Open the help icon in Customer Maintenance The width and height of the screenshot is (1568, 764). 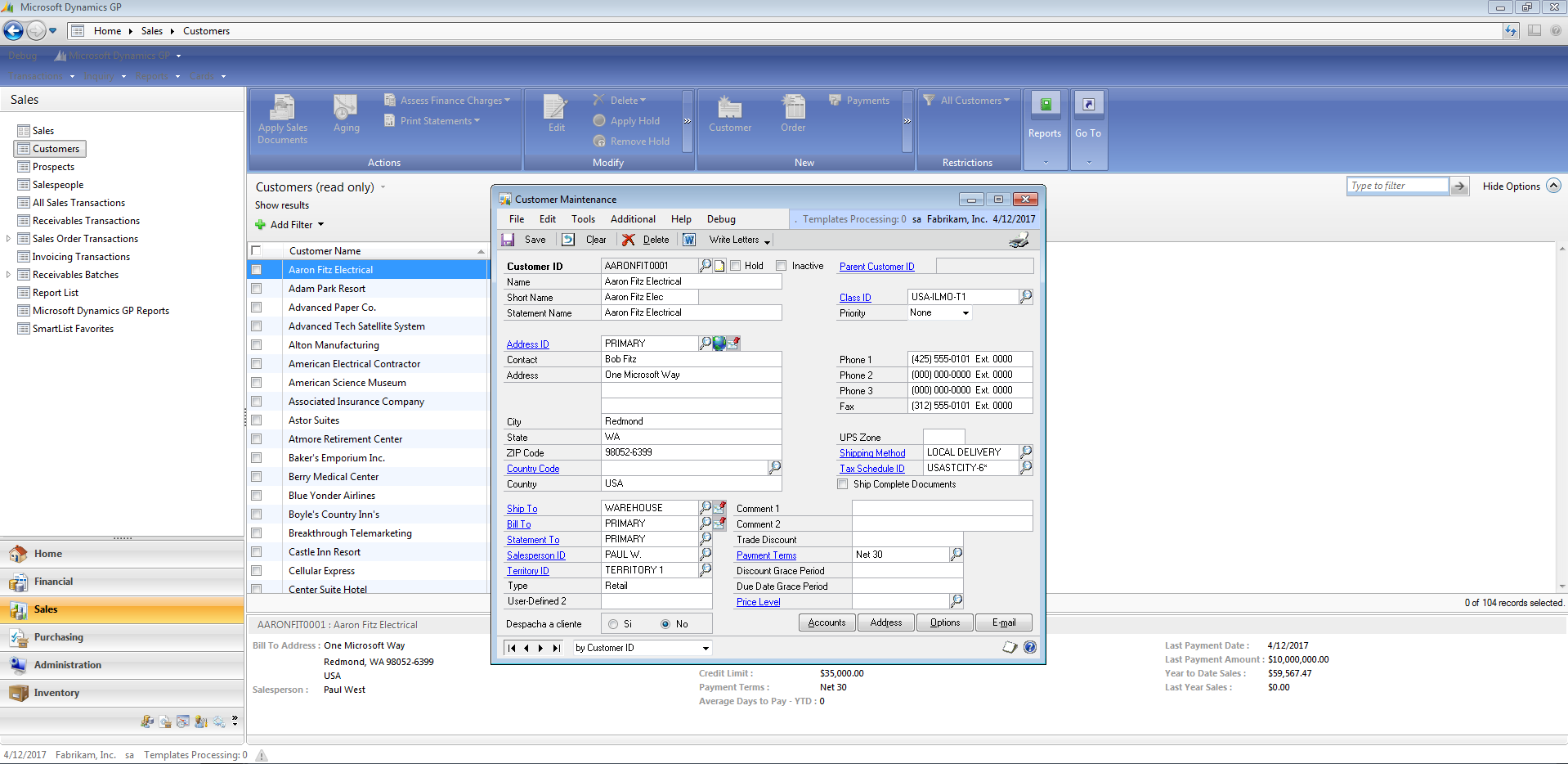[x=1030, y=647]
